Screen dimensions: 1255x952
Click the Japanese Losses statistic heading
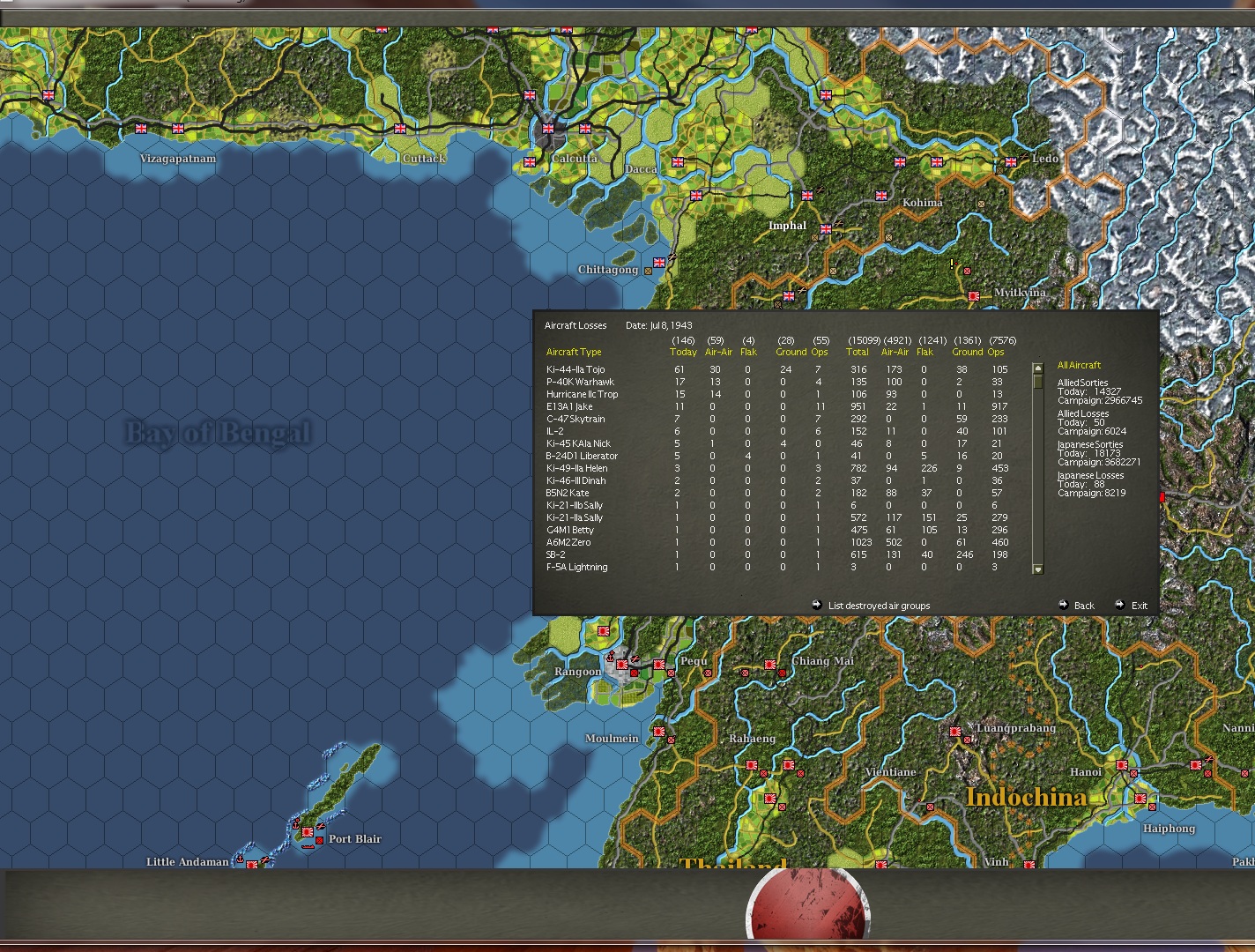click(1090, 475)
